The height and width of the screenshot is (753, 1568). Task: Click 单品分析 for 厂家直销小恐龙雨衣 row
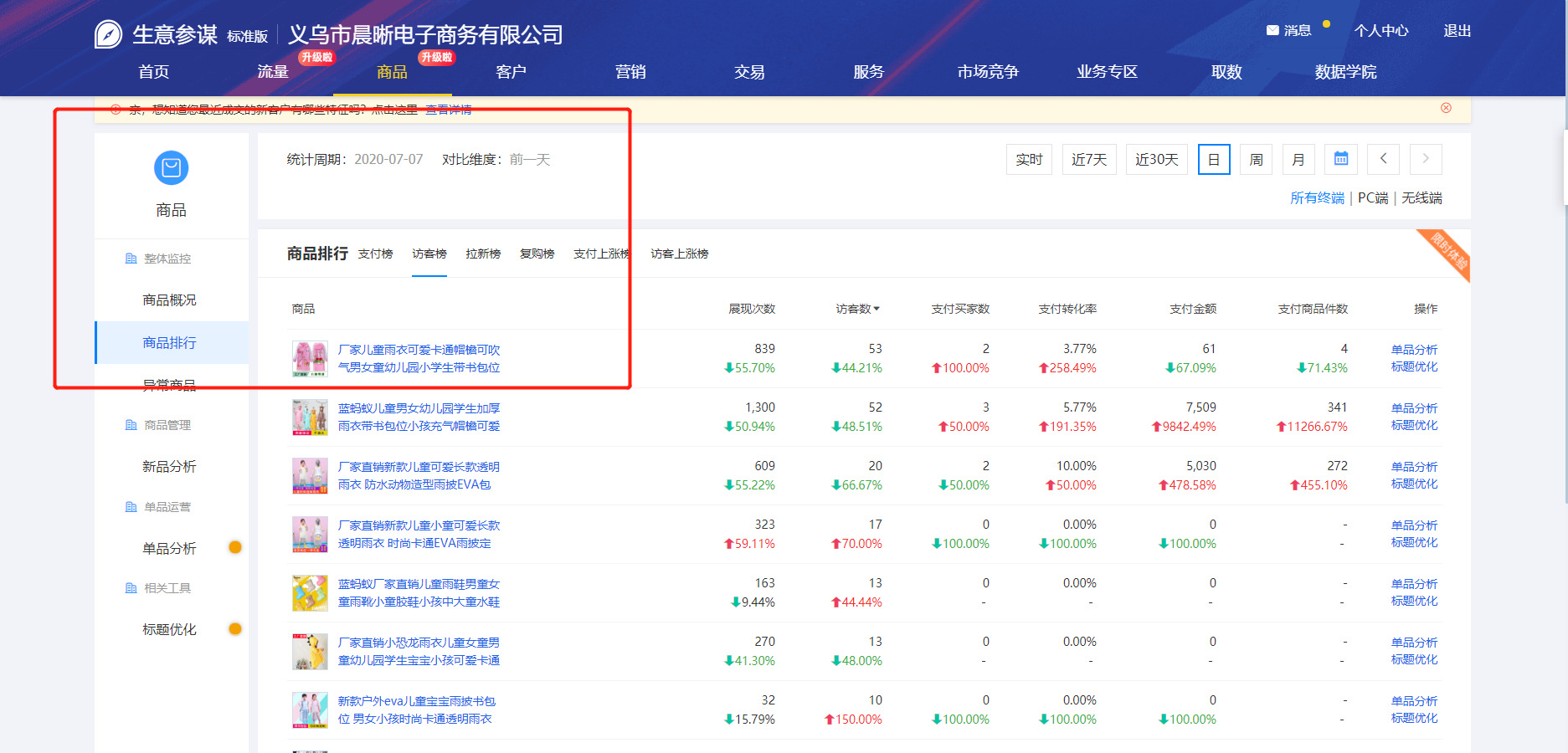1414,643
